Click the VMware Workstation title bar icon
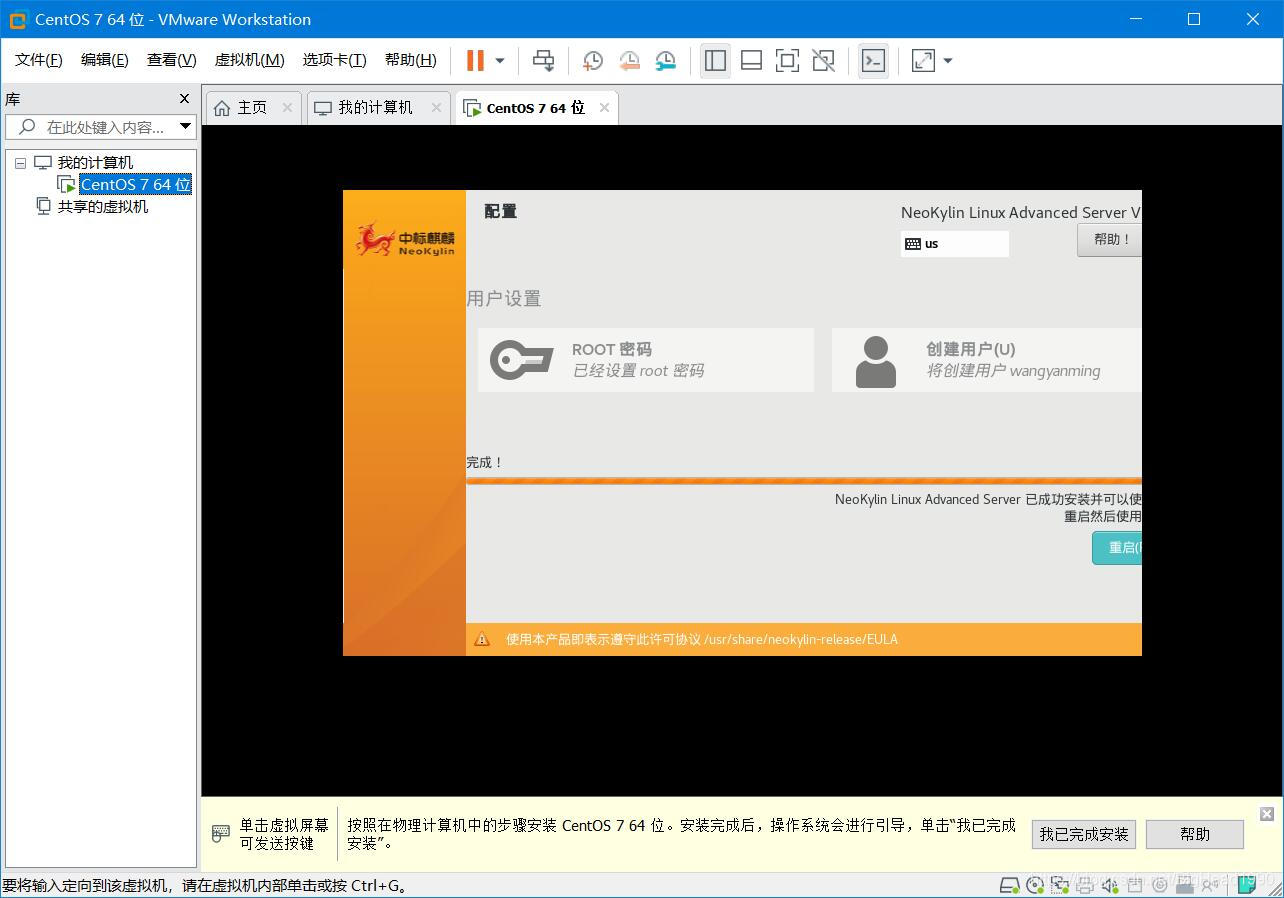The image size is (1284, 898). point(17,19)
